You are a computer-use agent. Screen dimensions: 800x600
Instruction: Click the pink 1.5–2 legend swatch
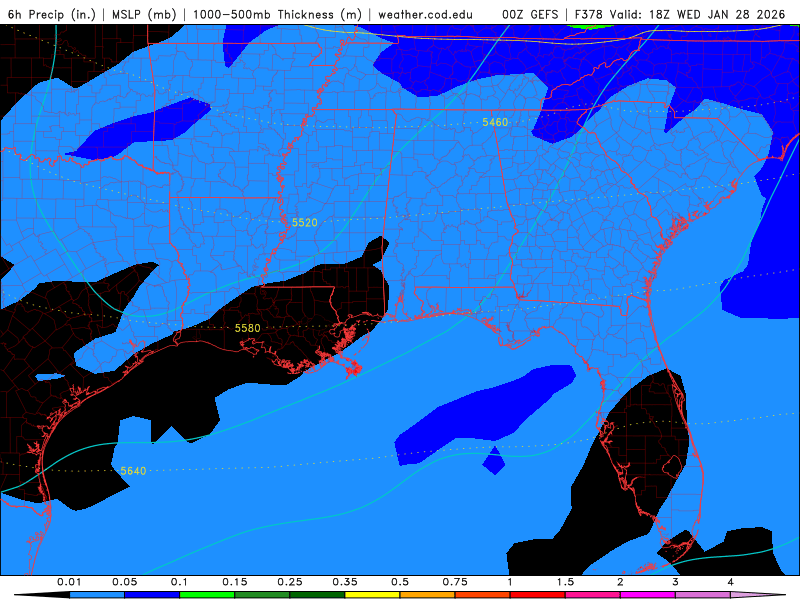coord(593,595)
